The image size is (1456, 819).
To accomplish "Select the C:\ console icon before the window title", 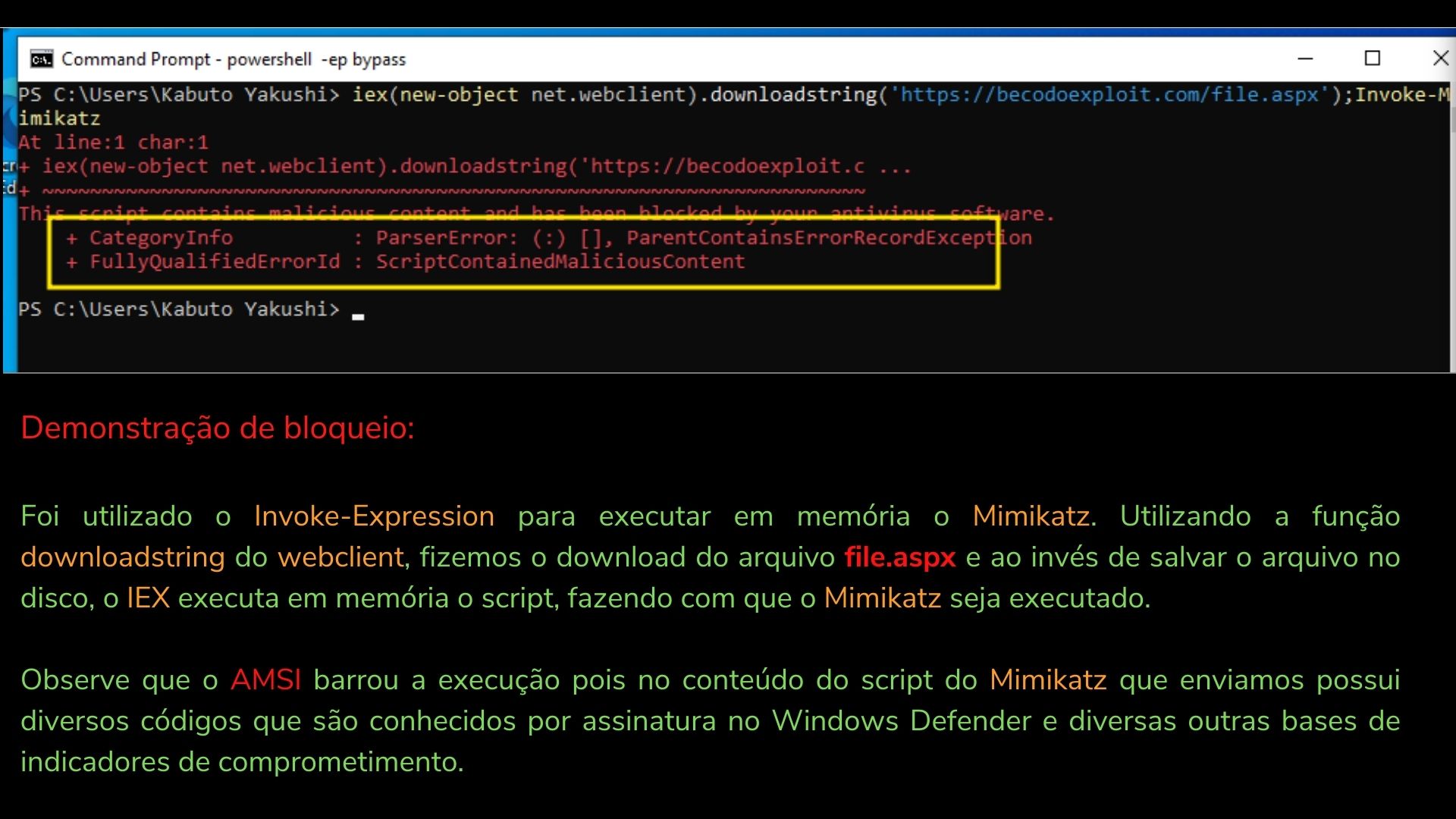I will (x=42, y=58).
